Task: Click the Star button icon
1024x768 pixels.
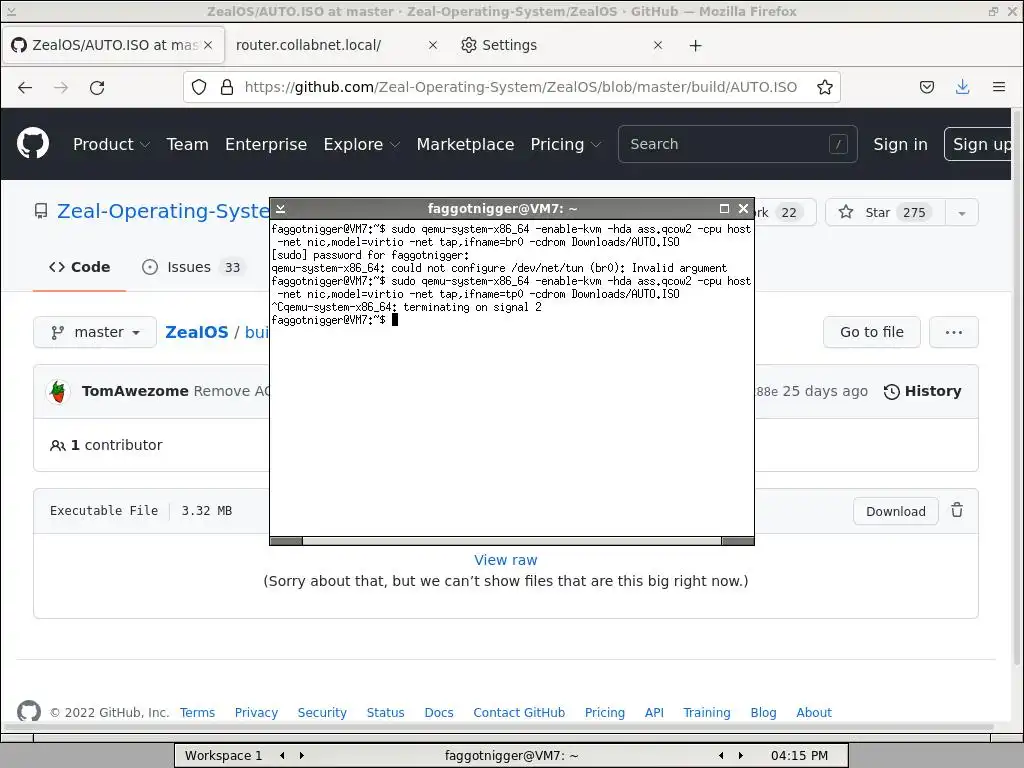Action: tap(846, 212)
